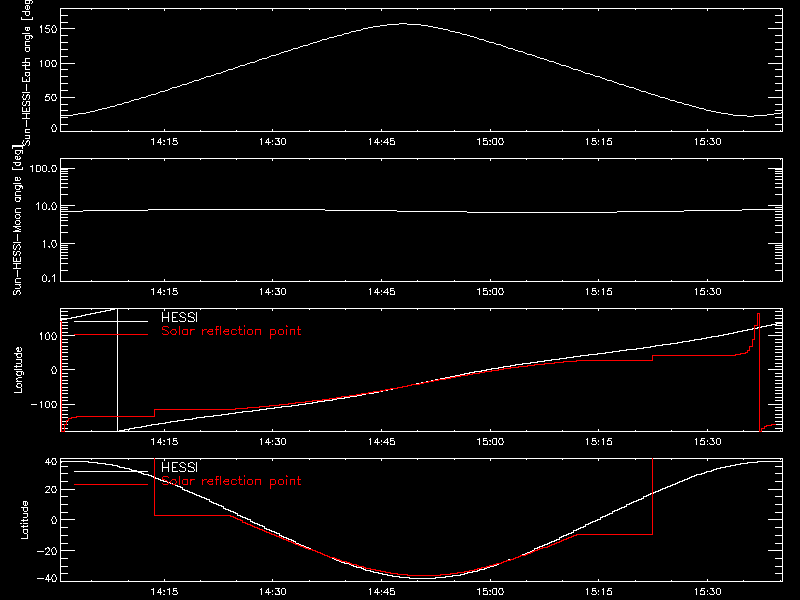
Task: Click the 100 tick on Longitude axis
Action: (49, 336)
